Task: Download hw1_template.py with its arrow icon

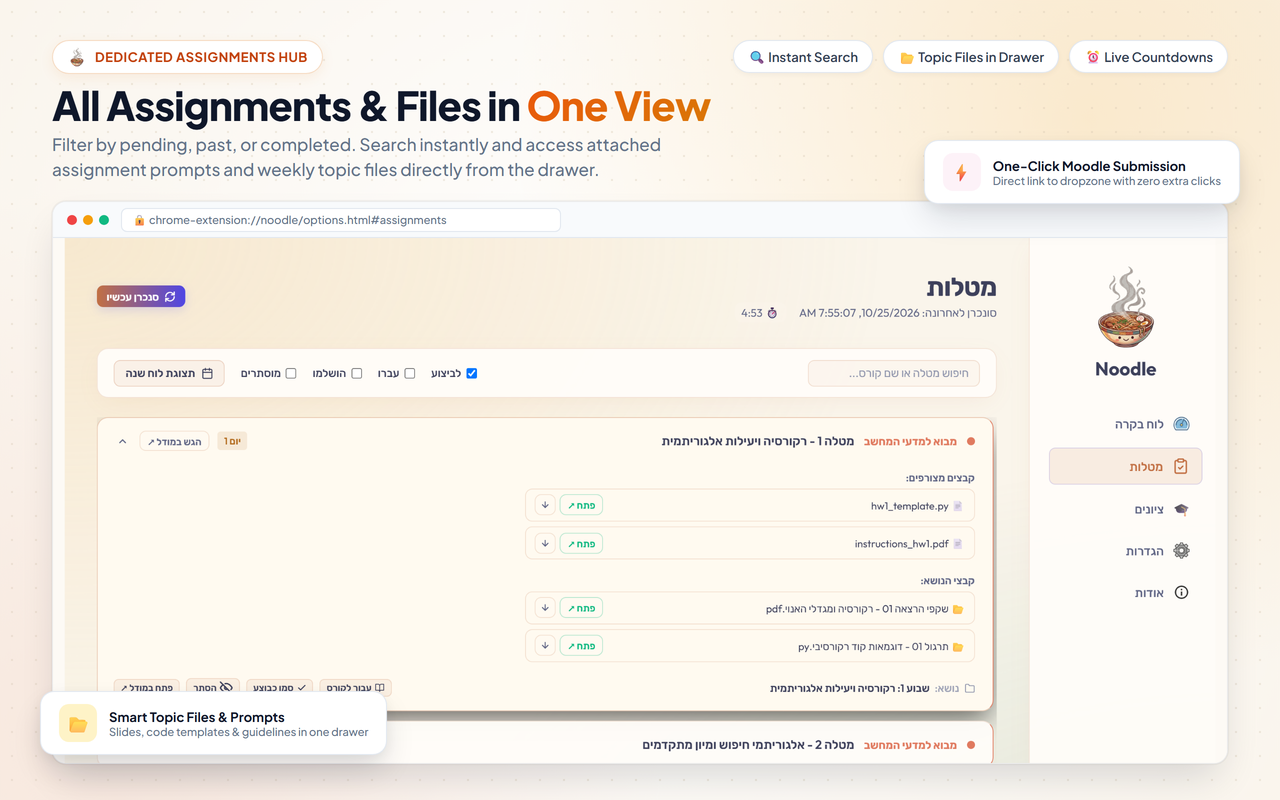Action: [x=545, y=506]
